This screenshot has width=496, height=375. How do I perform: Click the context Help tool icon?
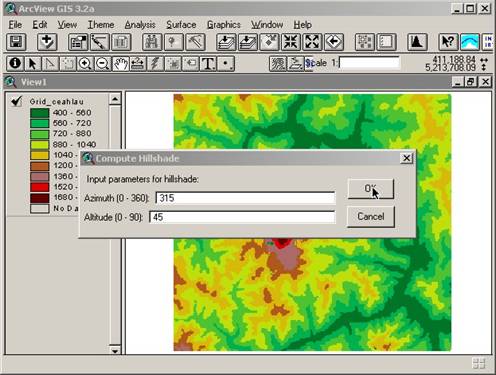448,42
